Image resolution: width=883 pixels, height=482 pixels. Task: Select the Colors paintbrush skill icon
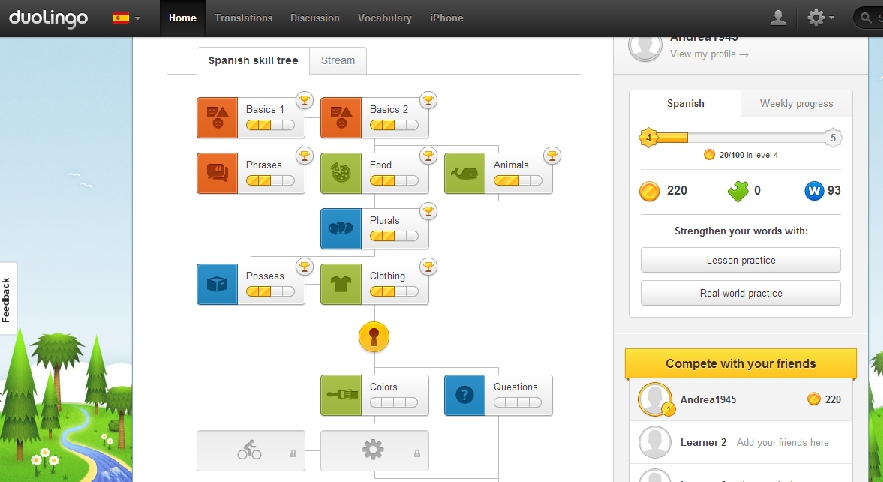pyautogui.click(x=340, y=395)
